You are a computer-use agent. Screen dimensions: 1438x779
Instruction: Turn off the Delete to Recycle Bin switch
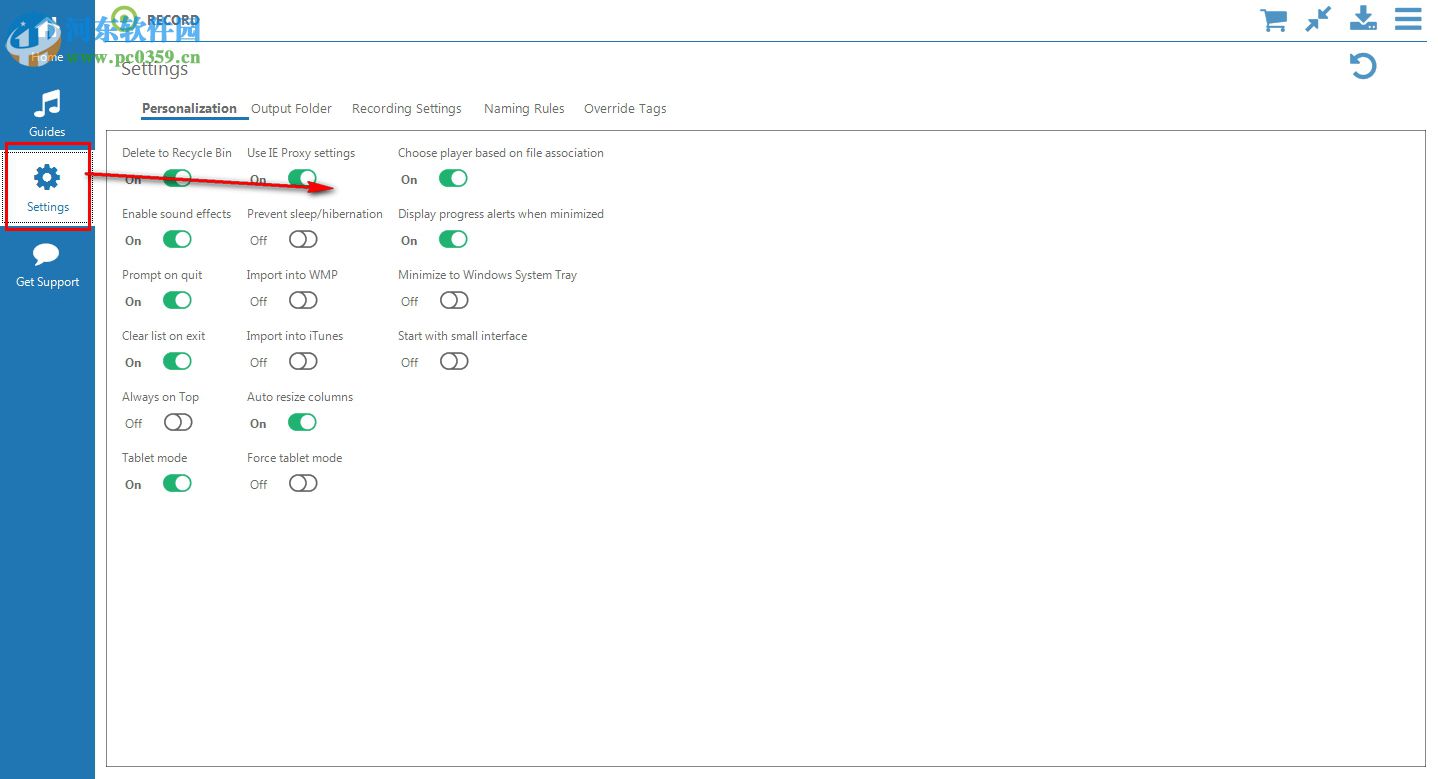[x=177, y=179]
